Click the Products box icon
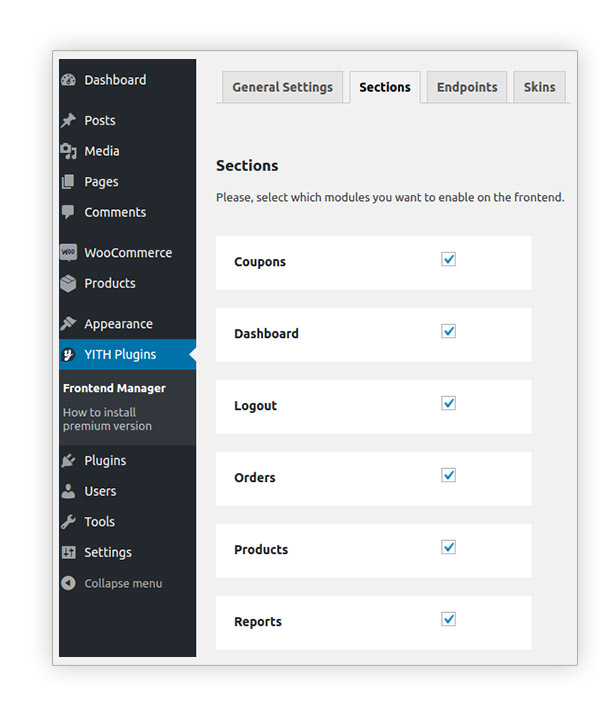This screenshot has height=715, width=600. [68, 283]
